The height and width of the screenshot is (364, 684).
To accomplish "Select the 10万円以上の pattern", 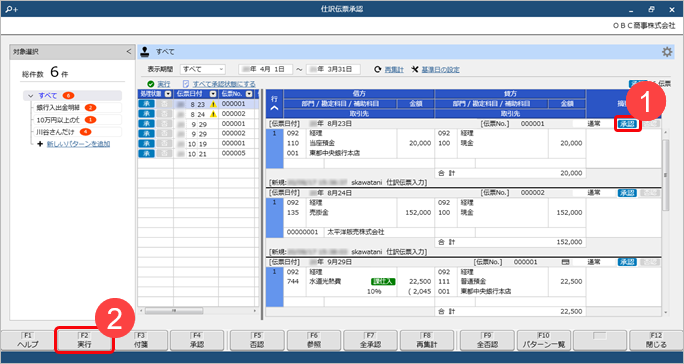I will tap(77, 120).
